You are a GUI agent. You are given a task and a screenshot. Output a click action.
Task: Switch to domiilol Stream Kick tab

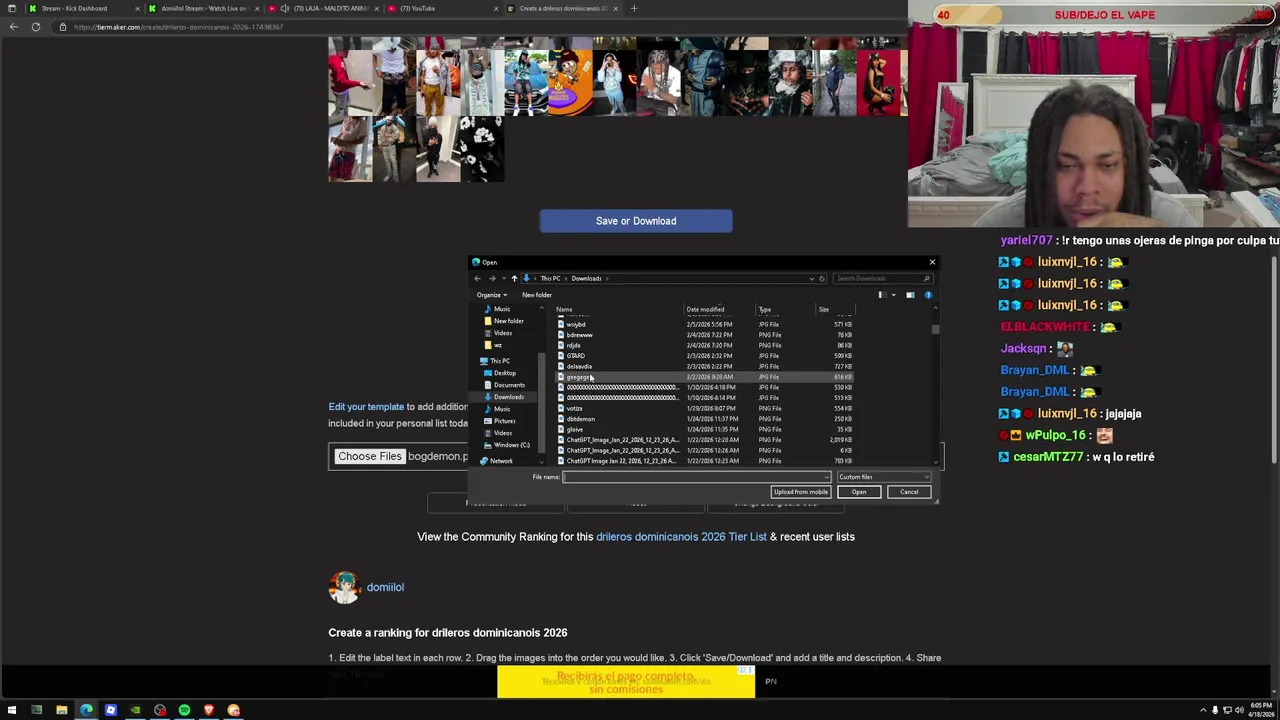pyautogui.click(x=203, y=8)
